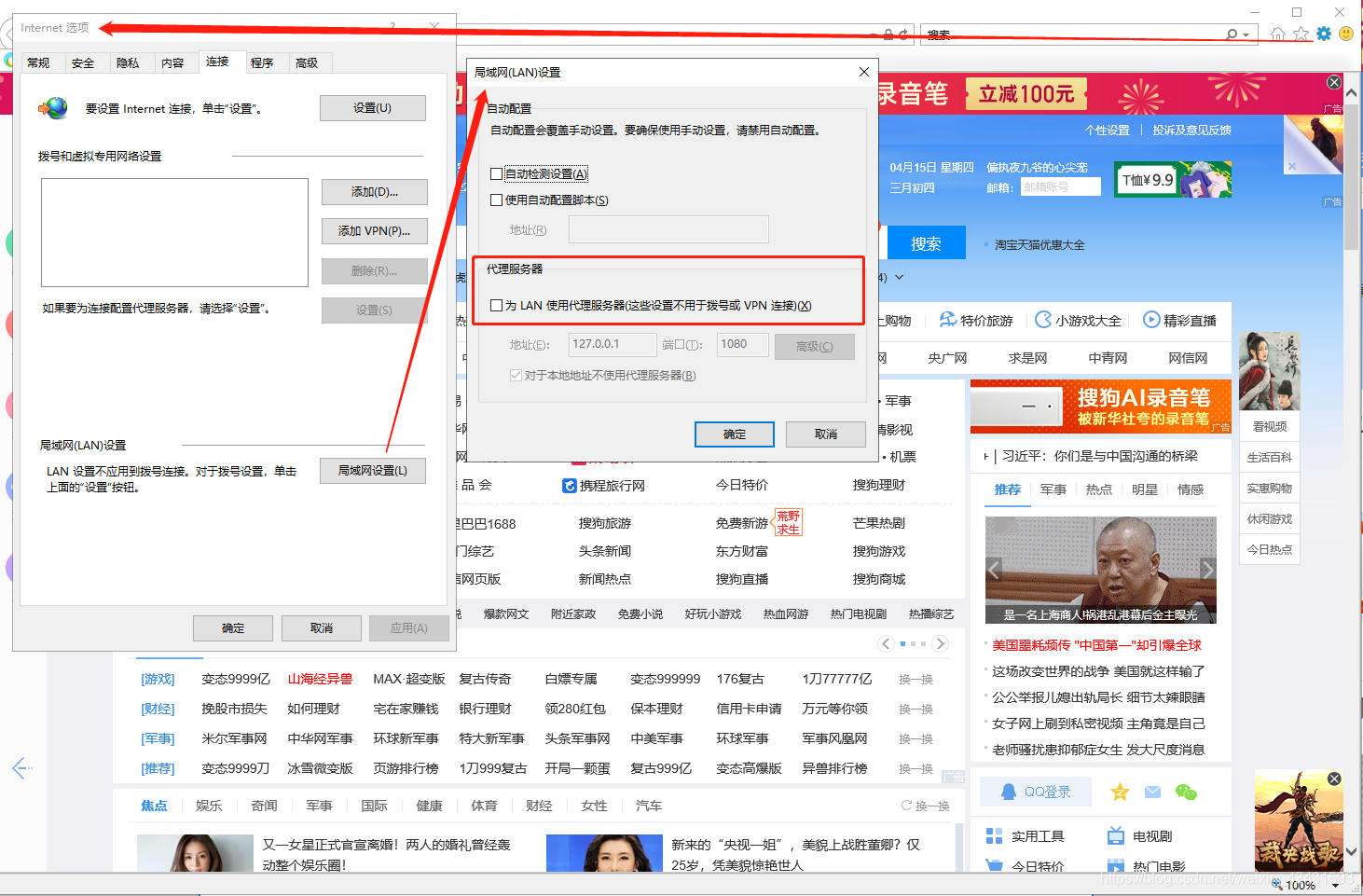Click 添加 VPN(P)... button
1363x896 pixels.
click(x=374, y=231)
